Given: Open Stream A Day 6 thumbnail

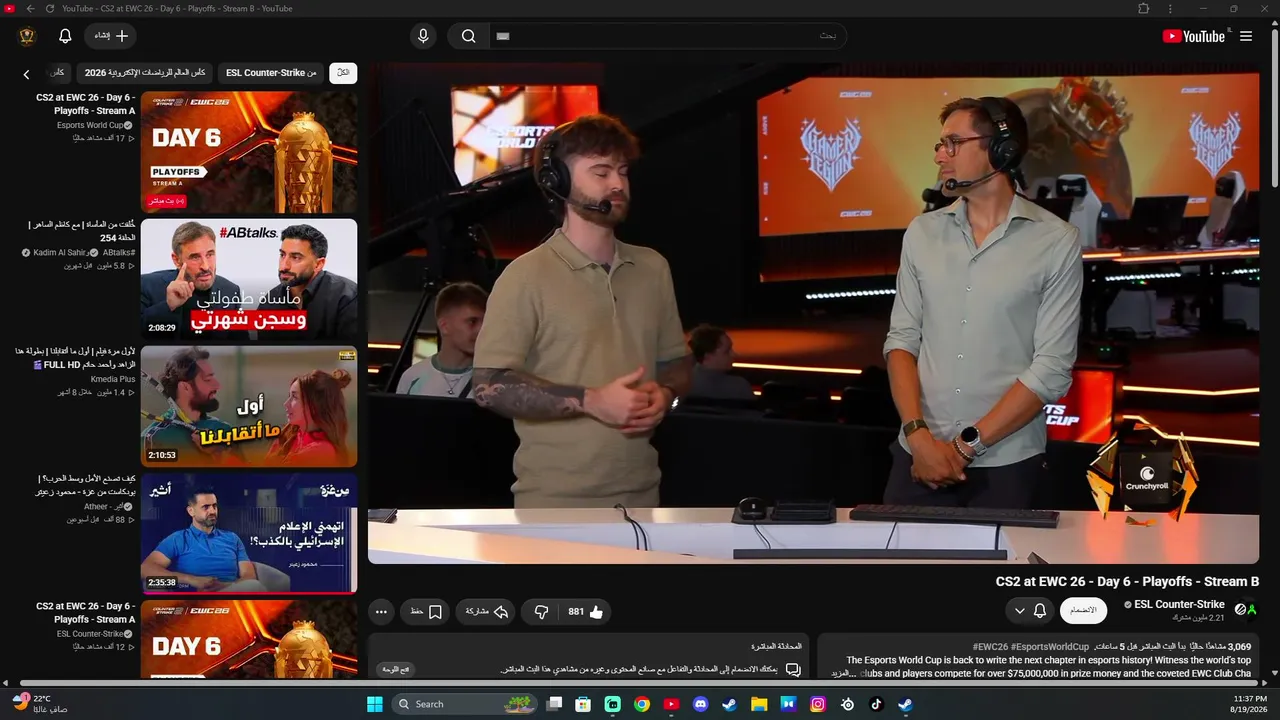Looking at the screenshot, I should pyautogui.click(x=249, y=152).
